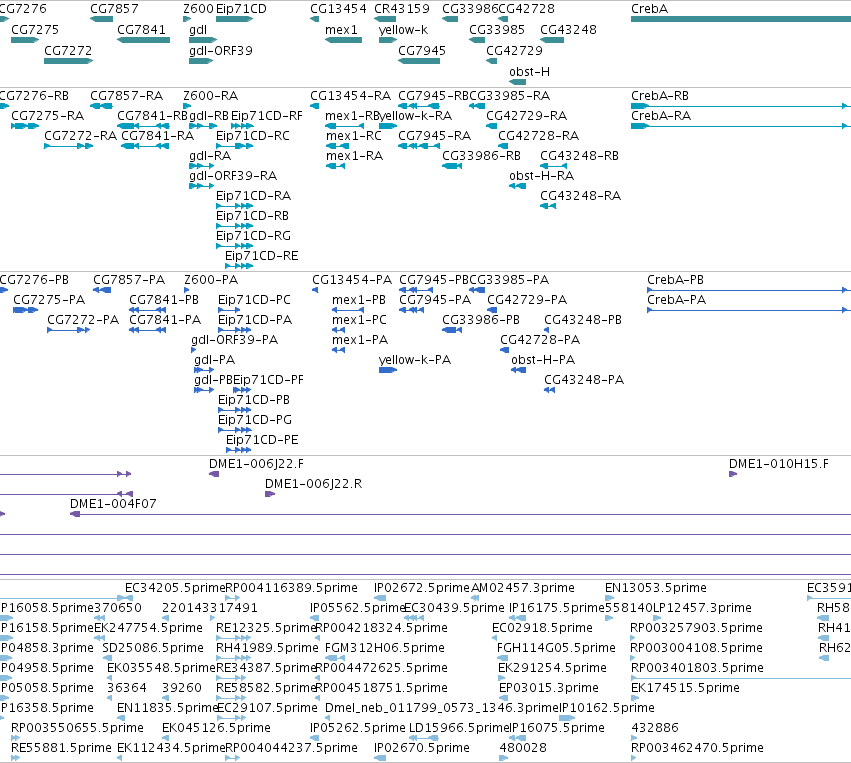Click the DME1-006J22.R BAC end label
851x763 pixels.
tap(313, 484)
